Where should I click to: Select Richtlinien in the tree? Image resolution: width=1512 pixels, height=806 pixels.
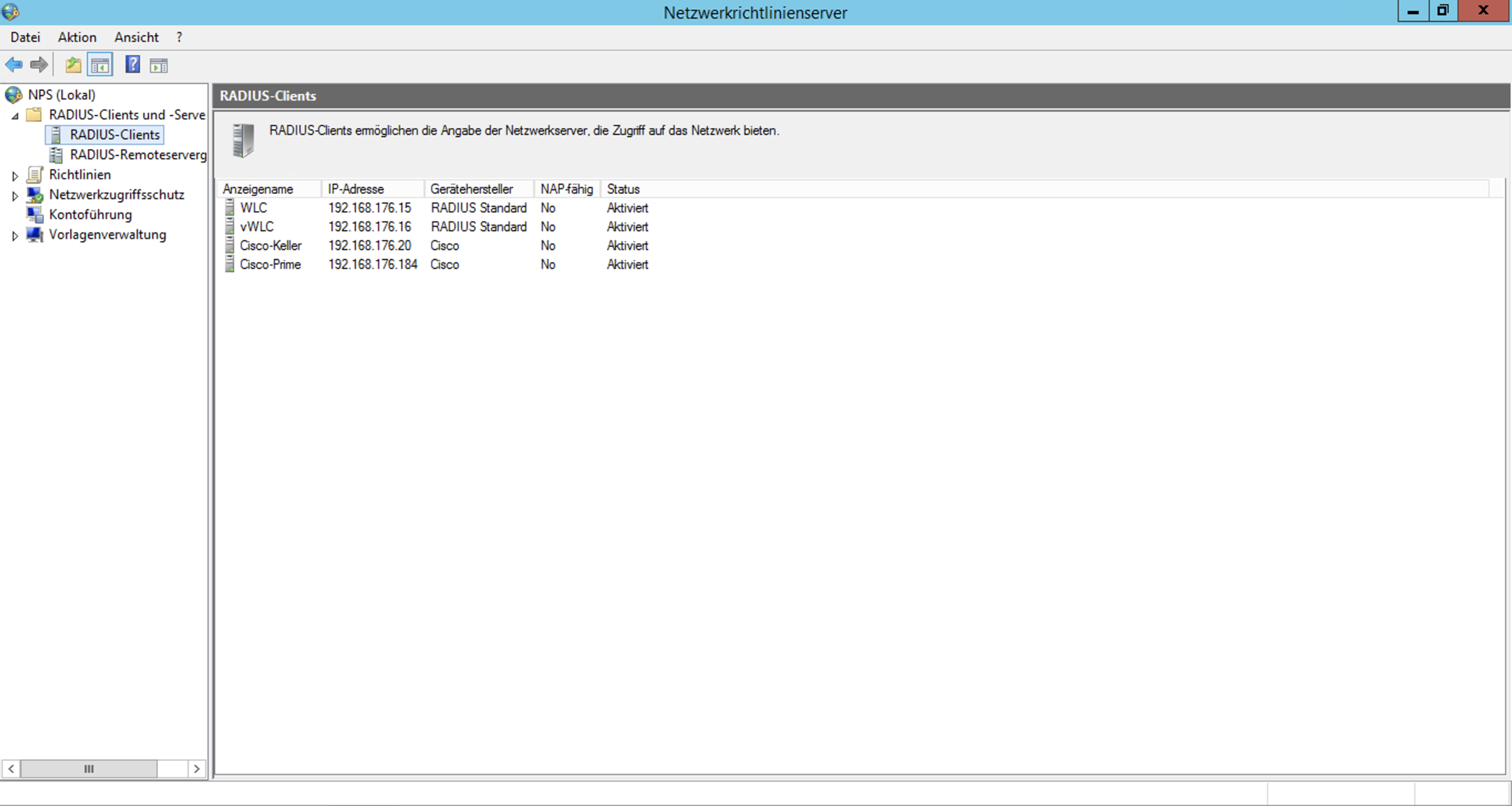pyautogui.click(x=80, y=174)
